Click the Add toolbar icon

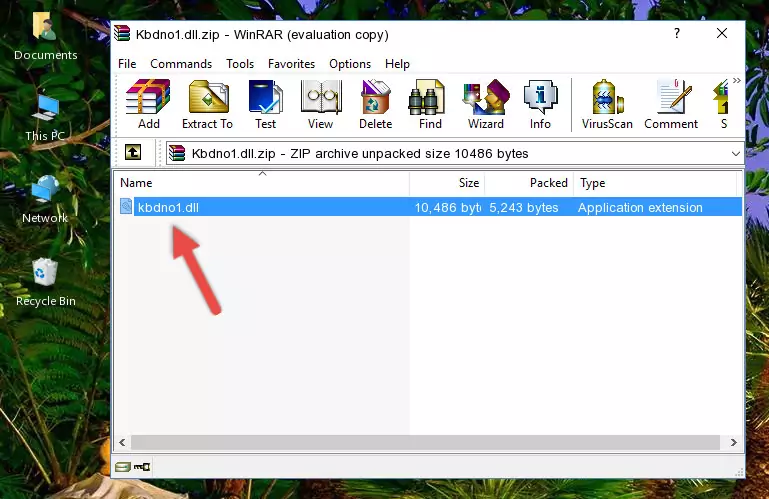148,105
